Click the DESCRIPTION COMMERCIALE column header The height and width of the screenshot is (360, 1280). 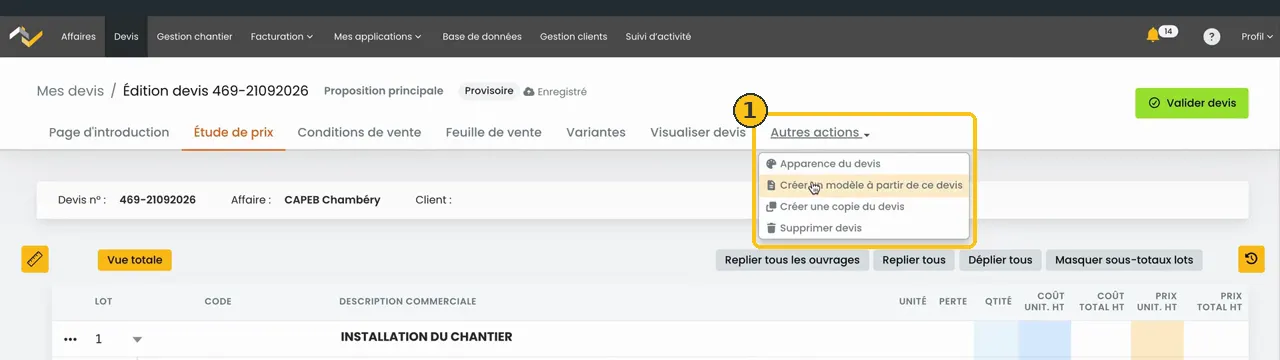[x=407, y=301]
